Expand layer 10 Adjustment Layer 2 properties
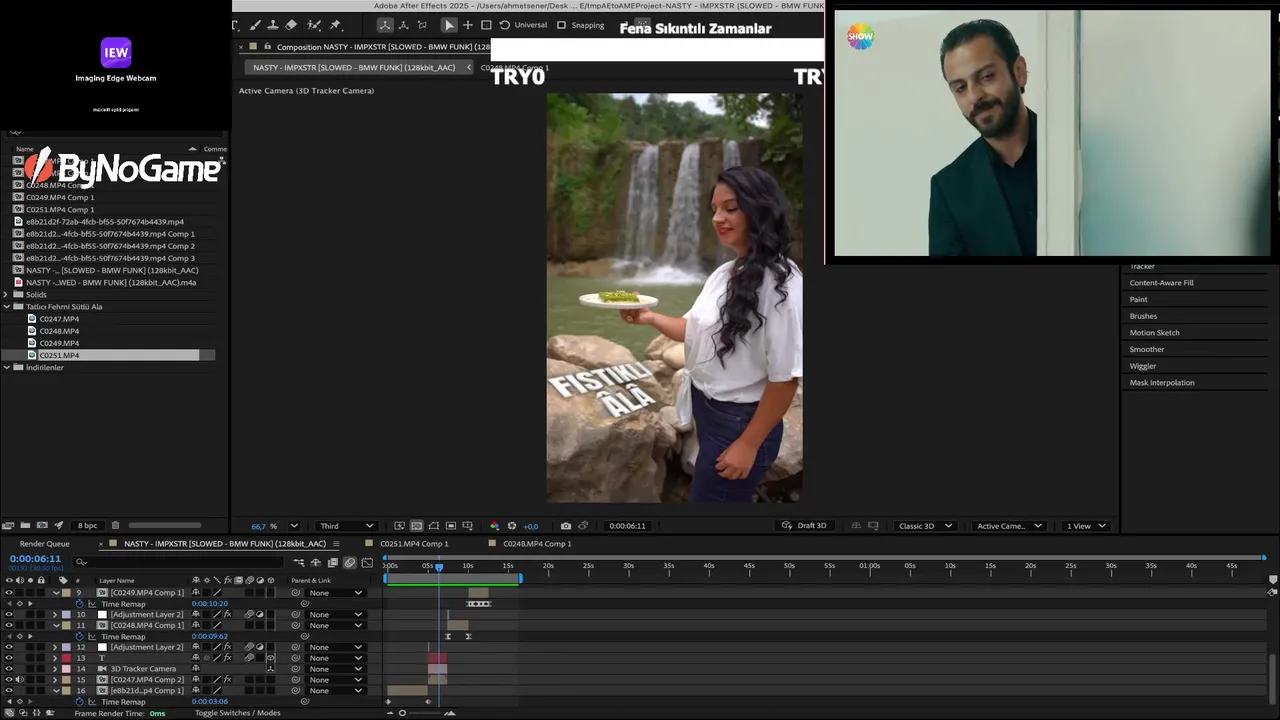 55,614
